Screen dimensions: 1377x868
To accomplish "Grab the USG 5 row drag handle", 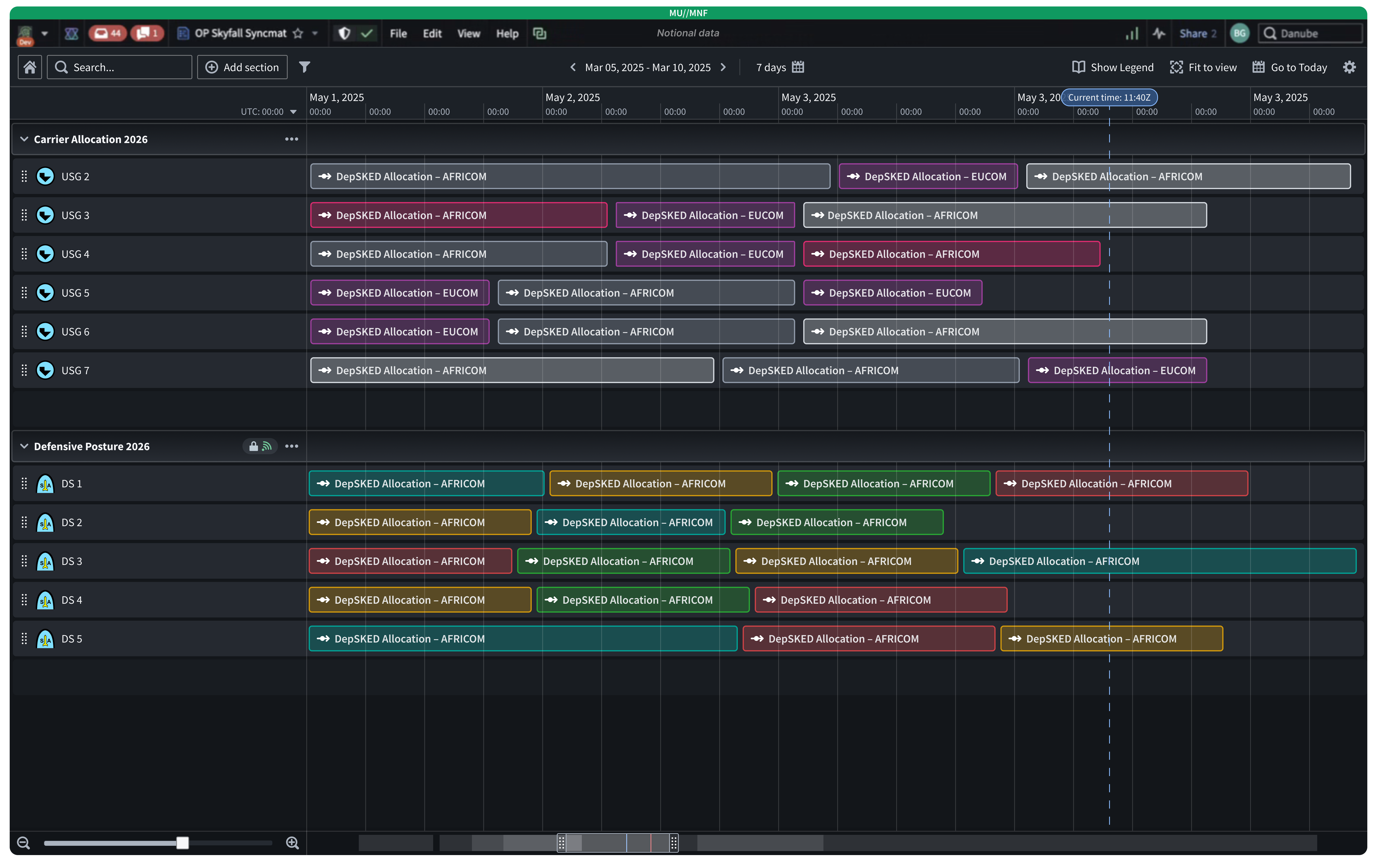I will [24, 293].
